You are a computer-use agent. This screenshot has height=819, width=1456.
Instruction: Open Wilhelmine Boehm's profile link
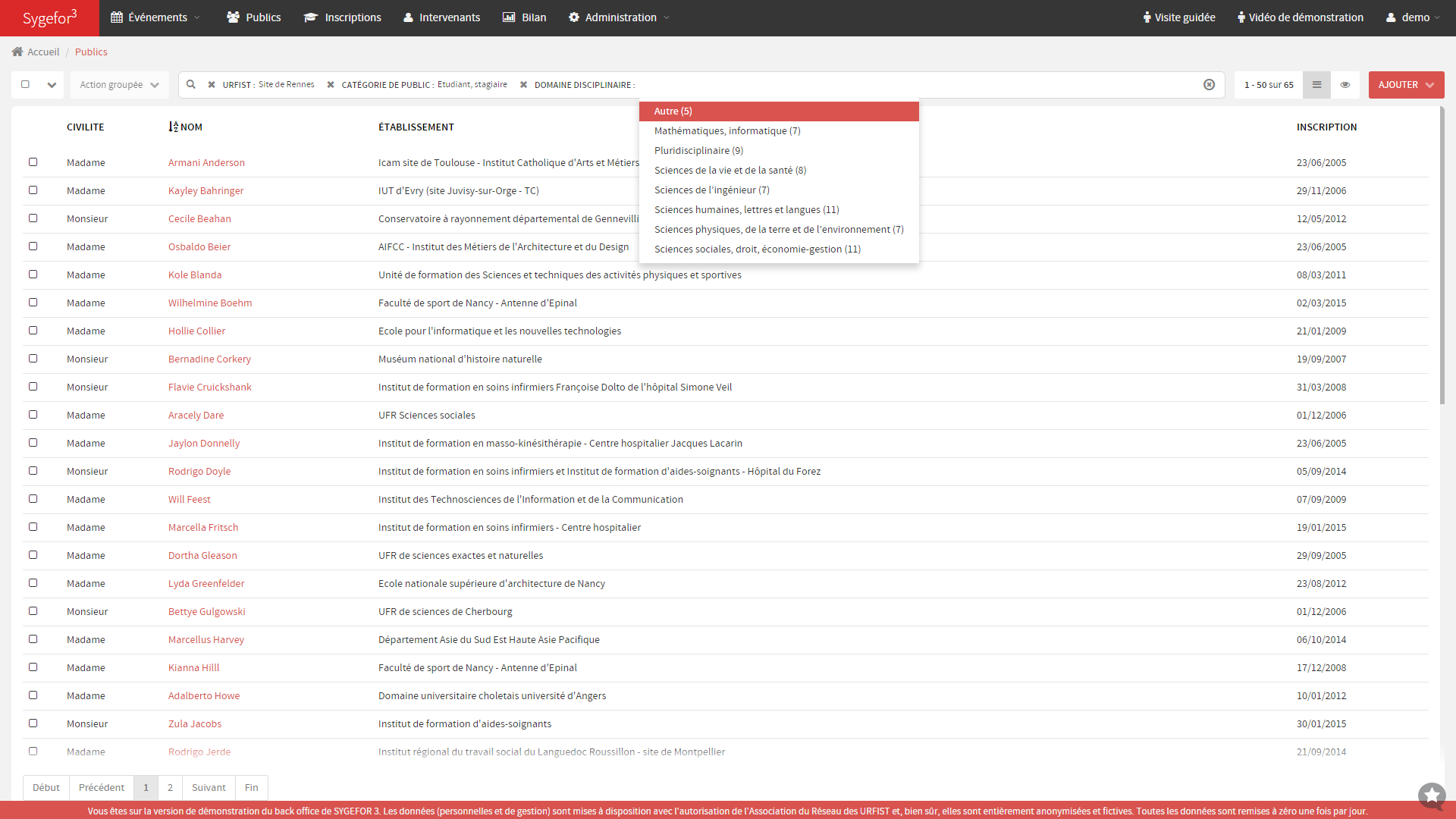click(x=209, y=303)
